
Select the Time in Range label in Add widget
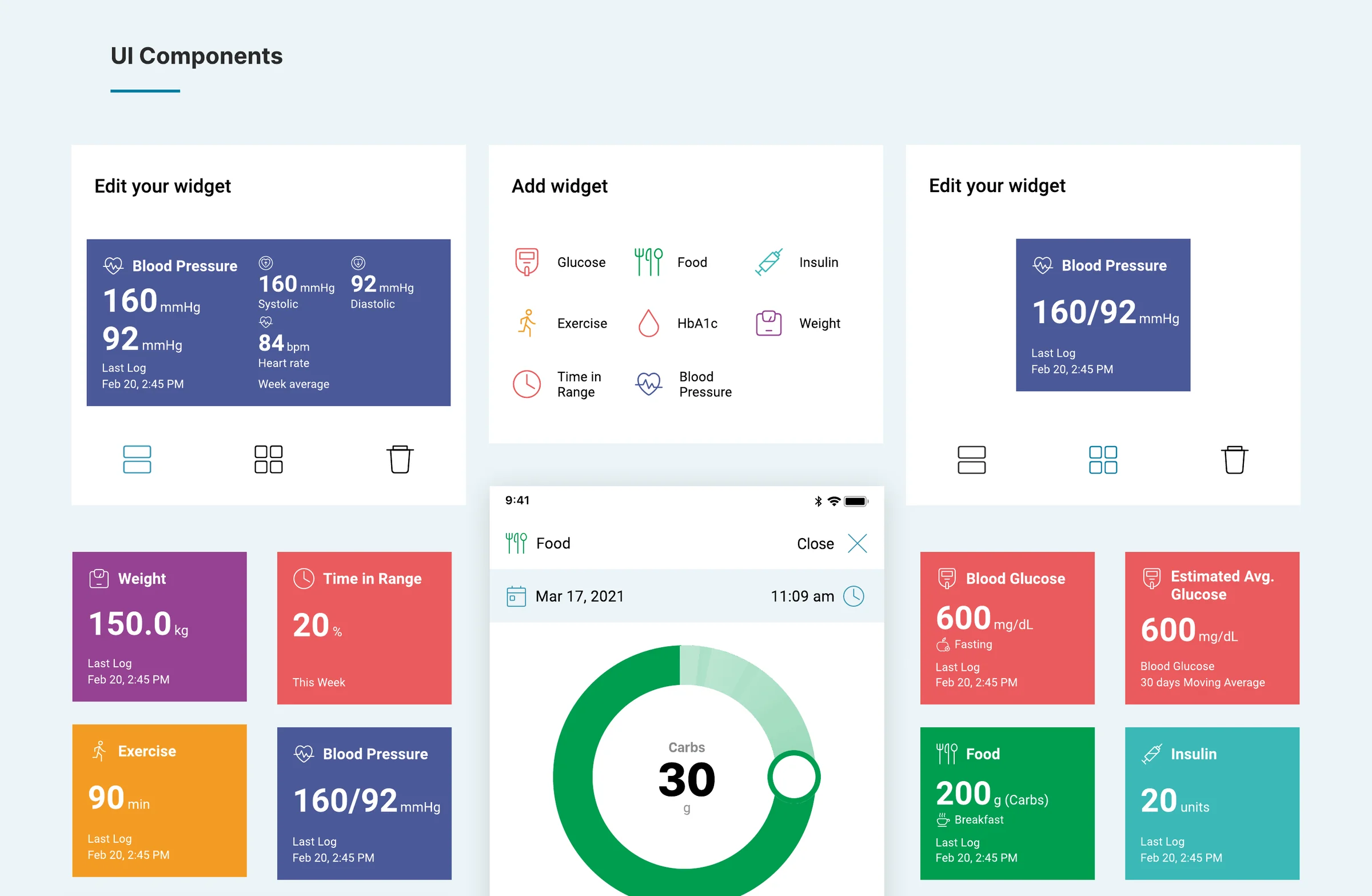[x=579, y=384]
